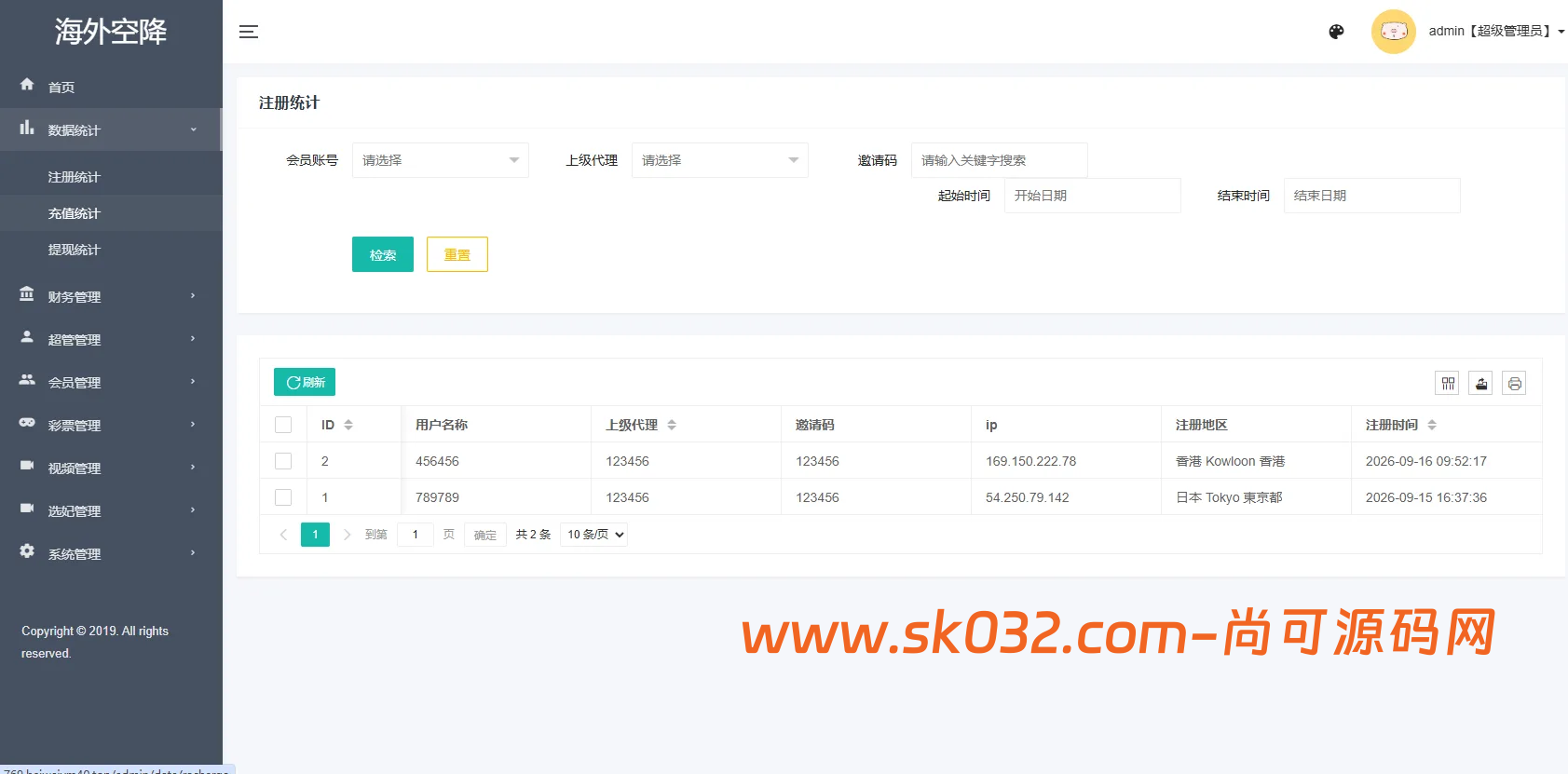
Task: Open the 上级代理 dropdown
Action: point(720,160)
